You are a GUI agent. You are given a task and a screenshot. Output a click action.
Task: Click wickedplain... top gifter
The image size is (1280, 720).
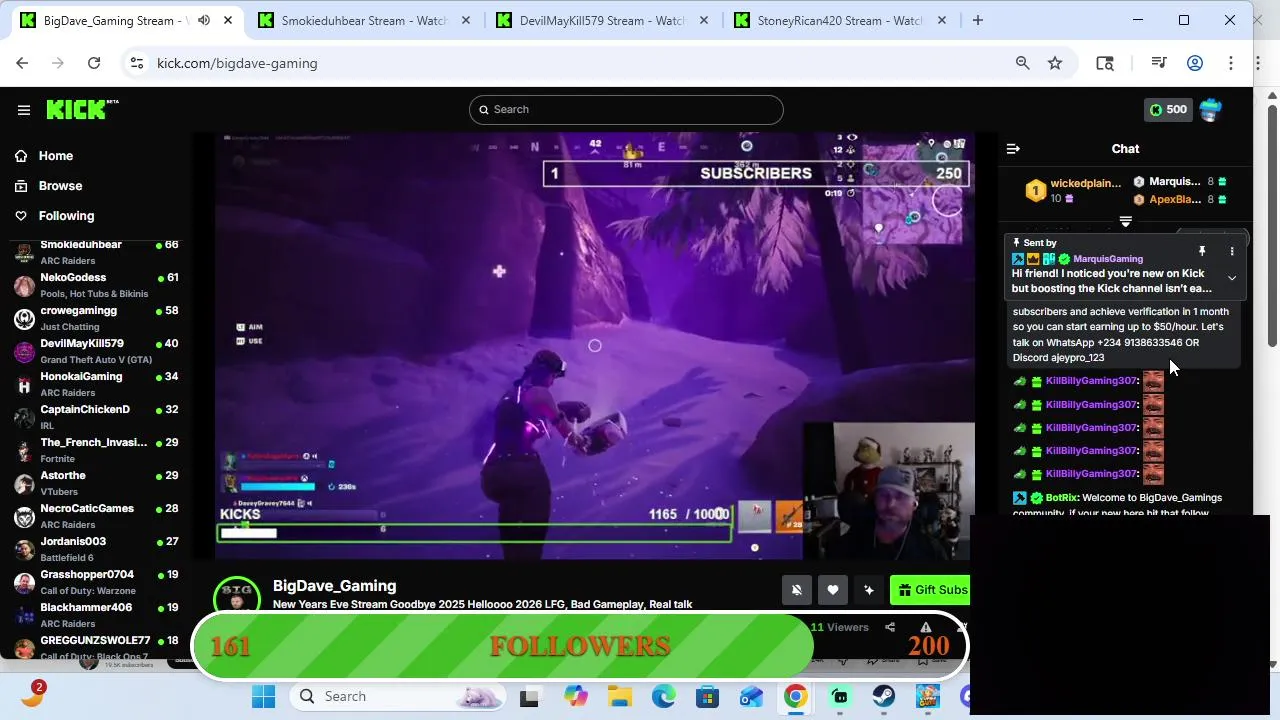1086,183
